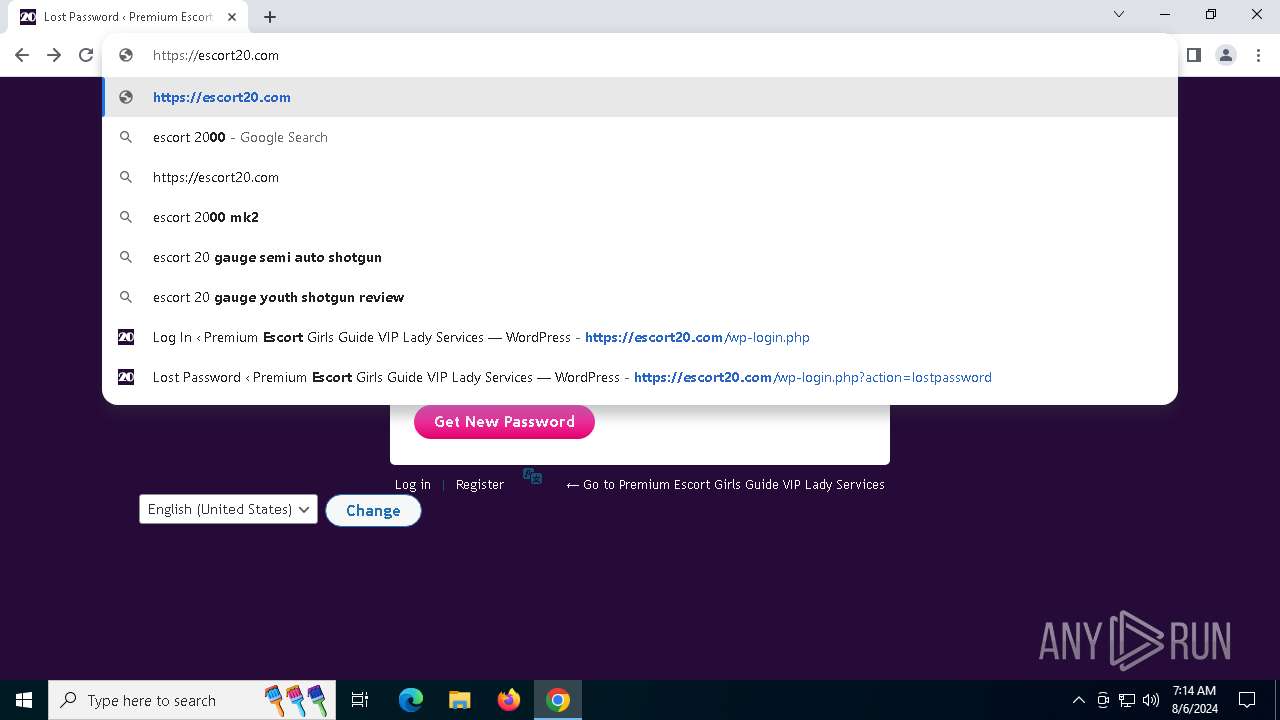Show hidden system tray icons

(1078, 700)
